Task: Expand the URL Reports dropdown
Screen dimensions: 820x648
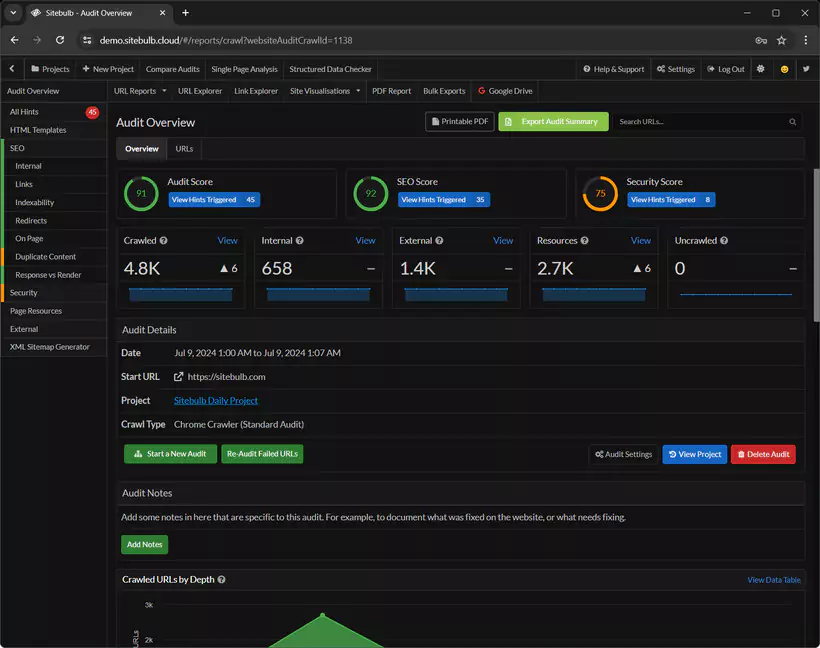Action: coord(140,91)
